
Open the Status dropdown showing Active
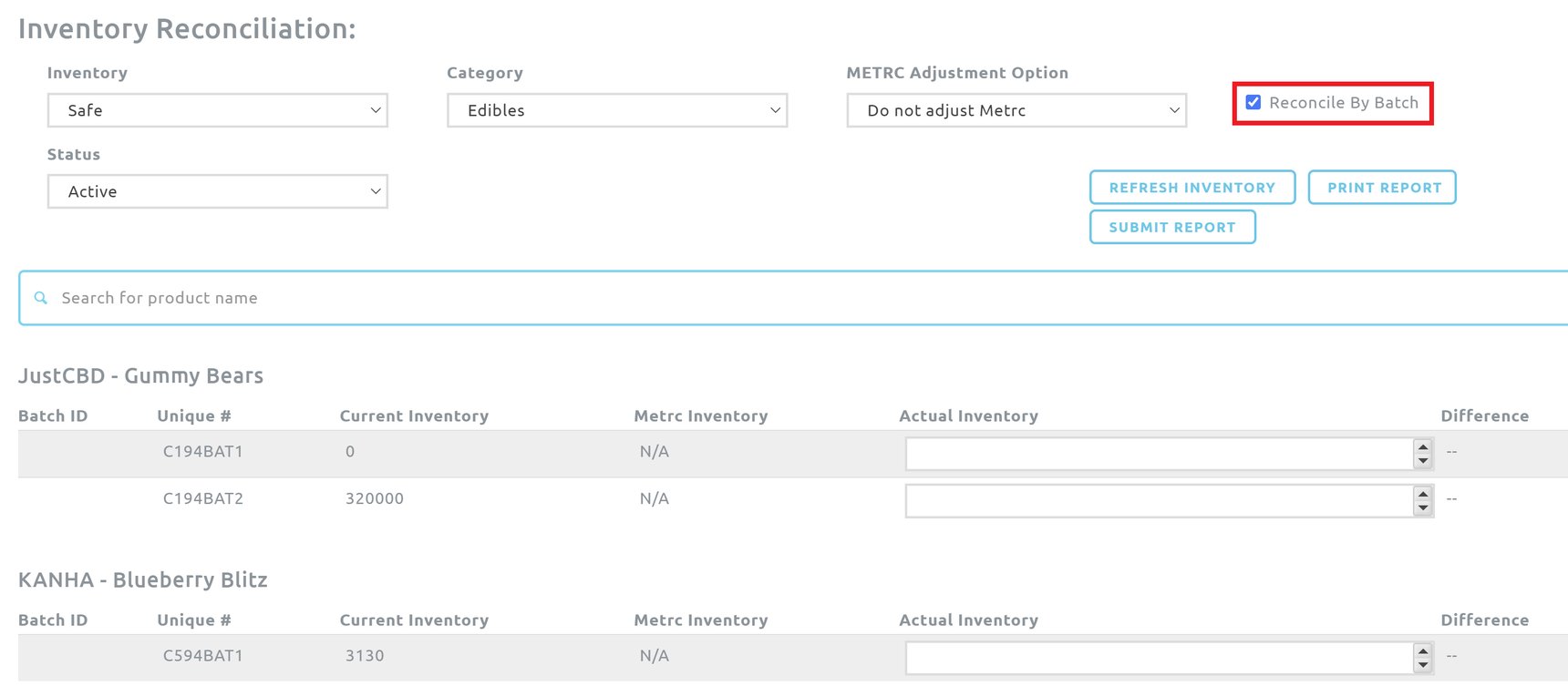[x=217, y=191]
